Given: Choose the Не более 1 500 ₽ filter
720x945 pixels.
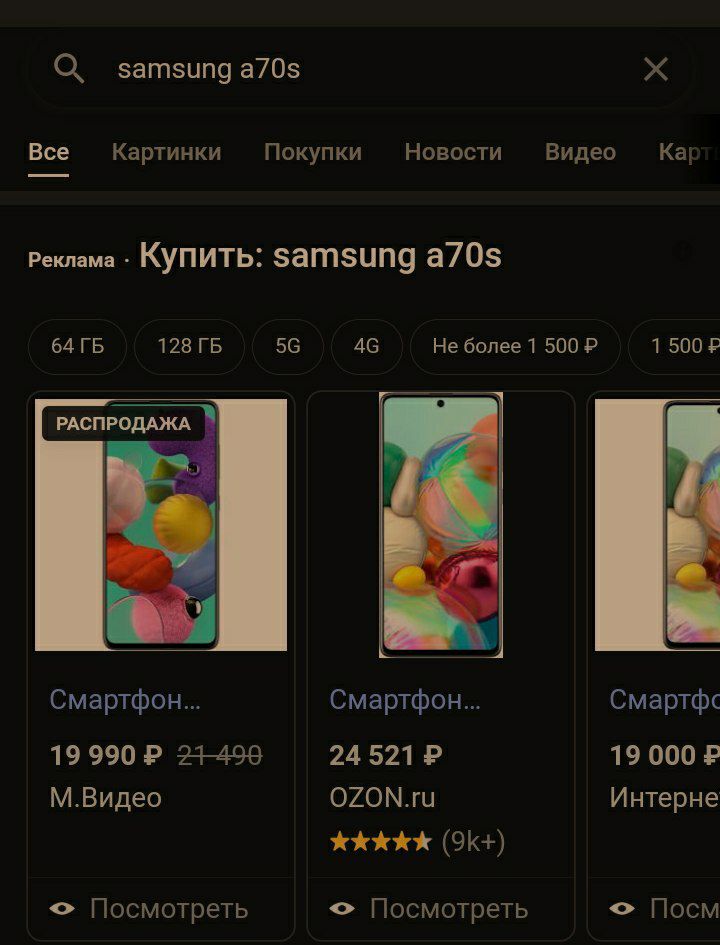Looking at the screenshot, I should point(515,347).
